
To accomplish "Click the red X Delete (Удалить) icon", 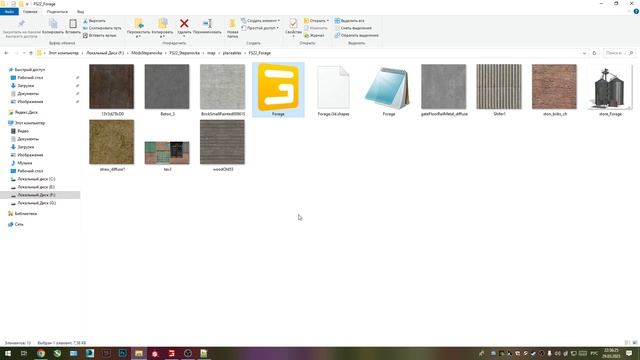I will (184, 24).
